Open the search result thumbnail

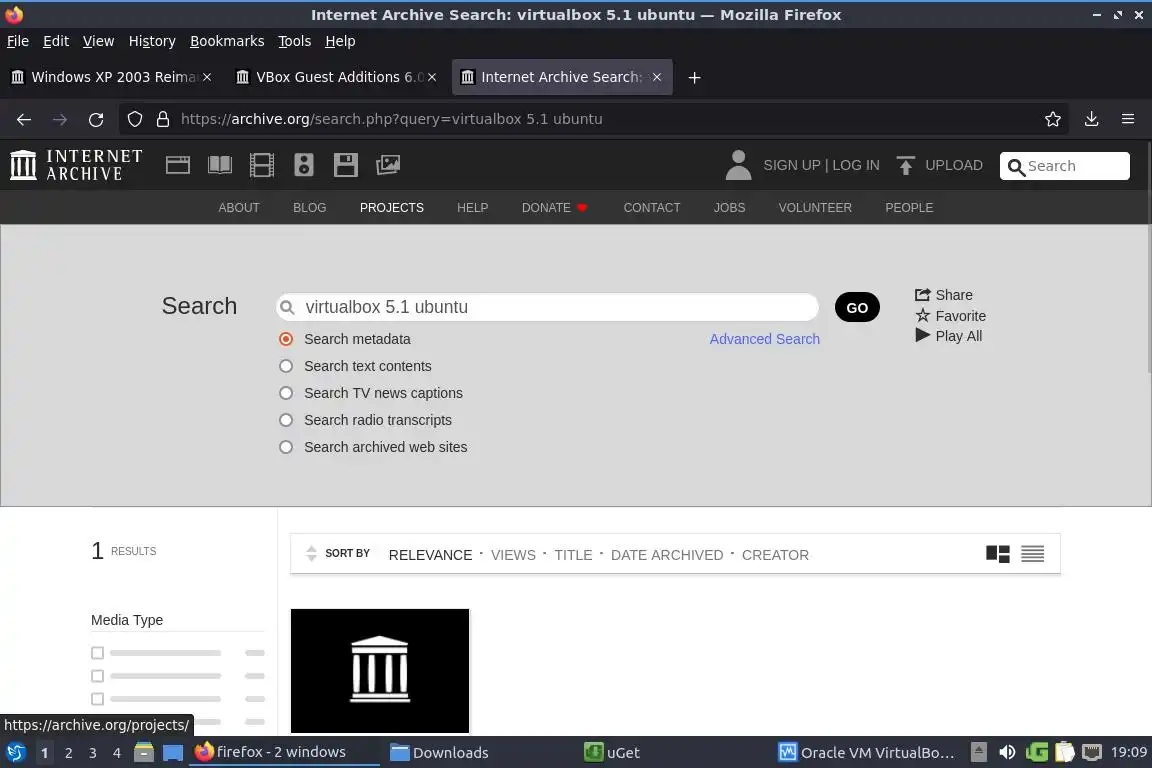(380, 670)
